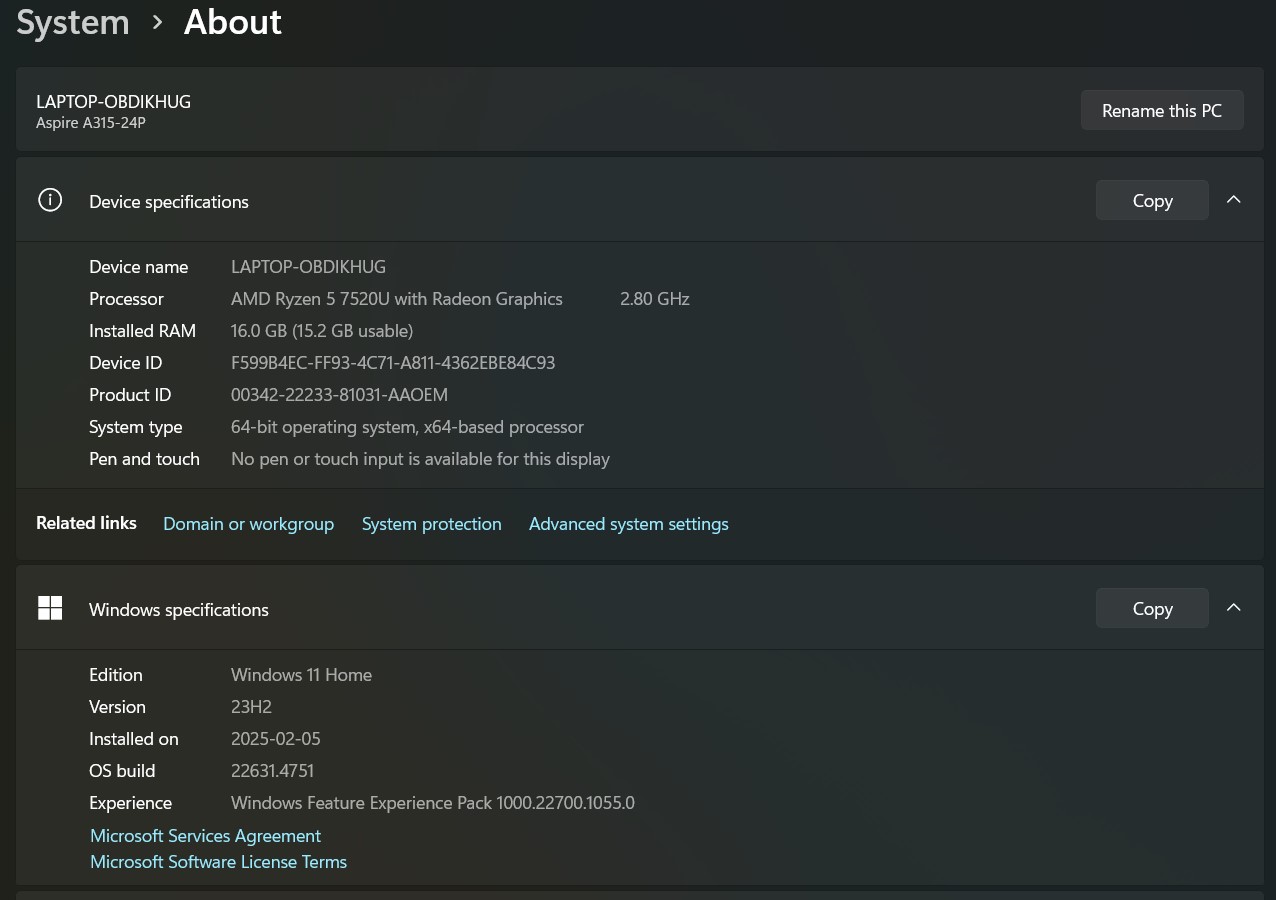Click the Device specifications heading
Screen dimensions: 1276x900
(169, 201)
